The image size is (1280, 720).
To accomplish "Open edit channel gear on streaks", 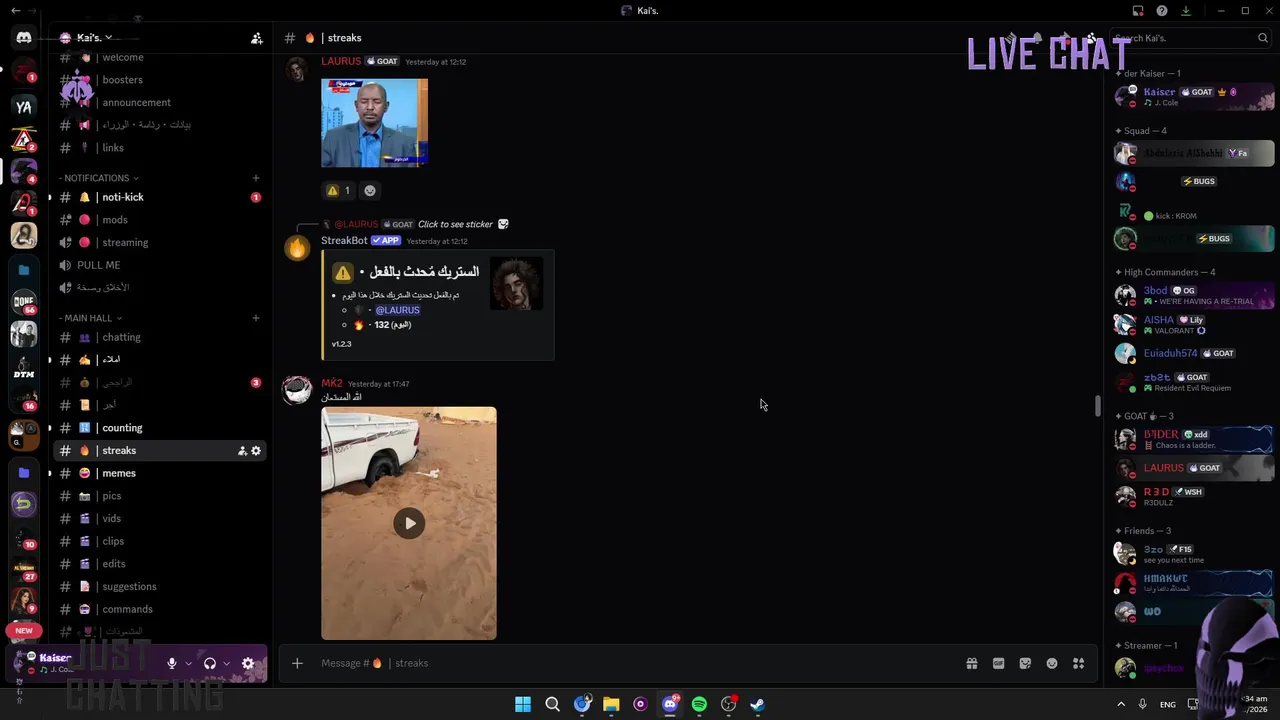I will 256,451.
